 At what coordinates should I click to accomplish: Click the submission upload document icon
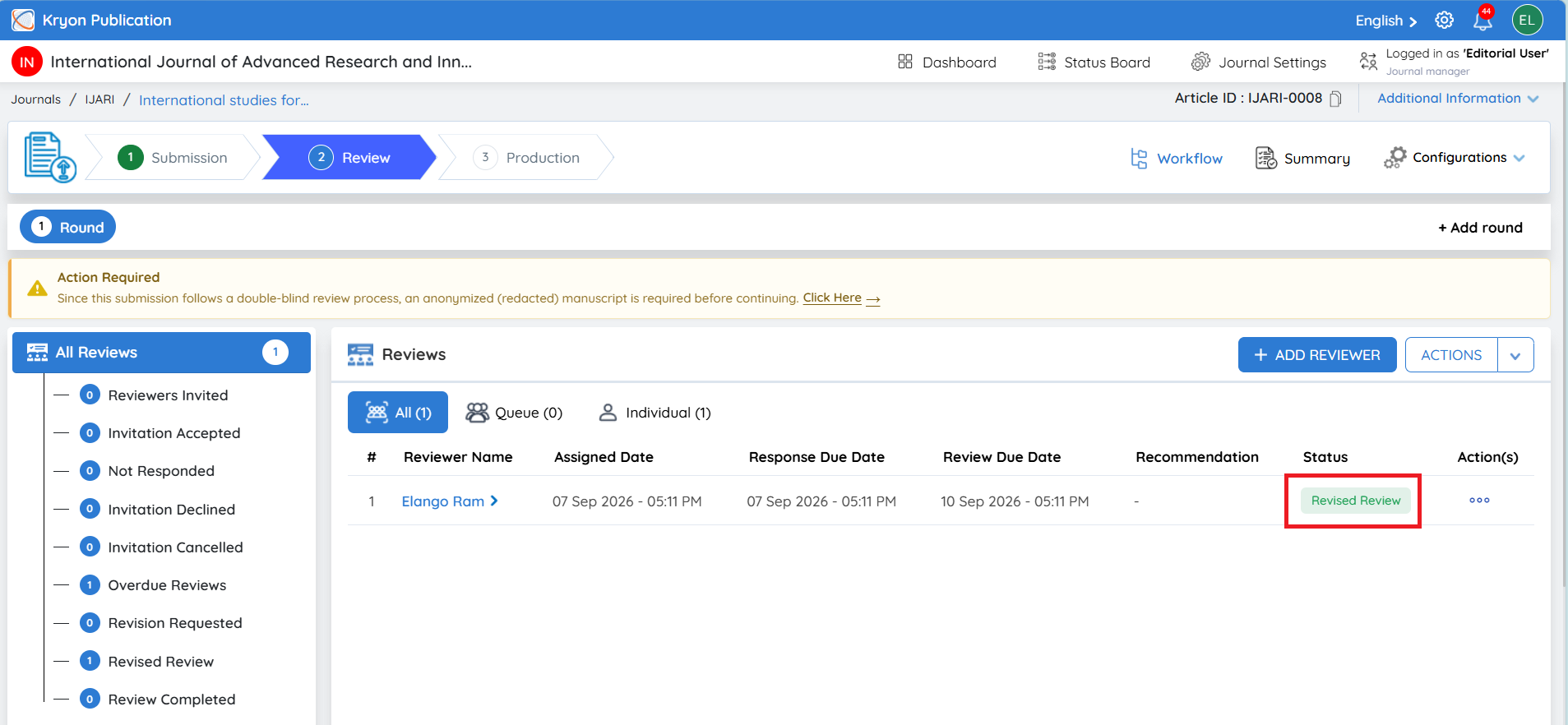click(49, 157)
